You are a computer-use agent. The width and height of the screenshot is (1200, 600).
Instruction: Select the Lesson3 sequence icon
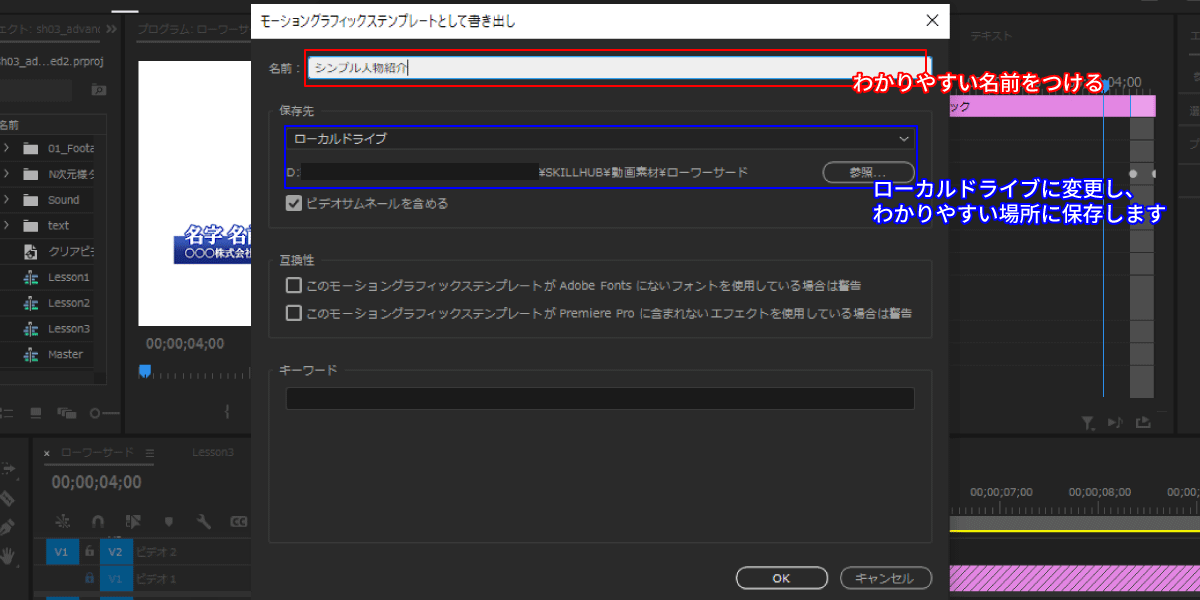pos(30,329)
